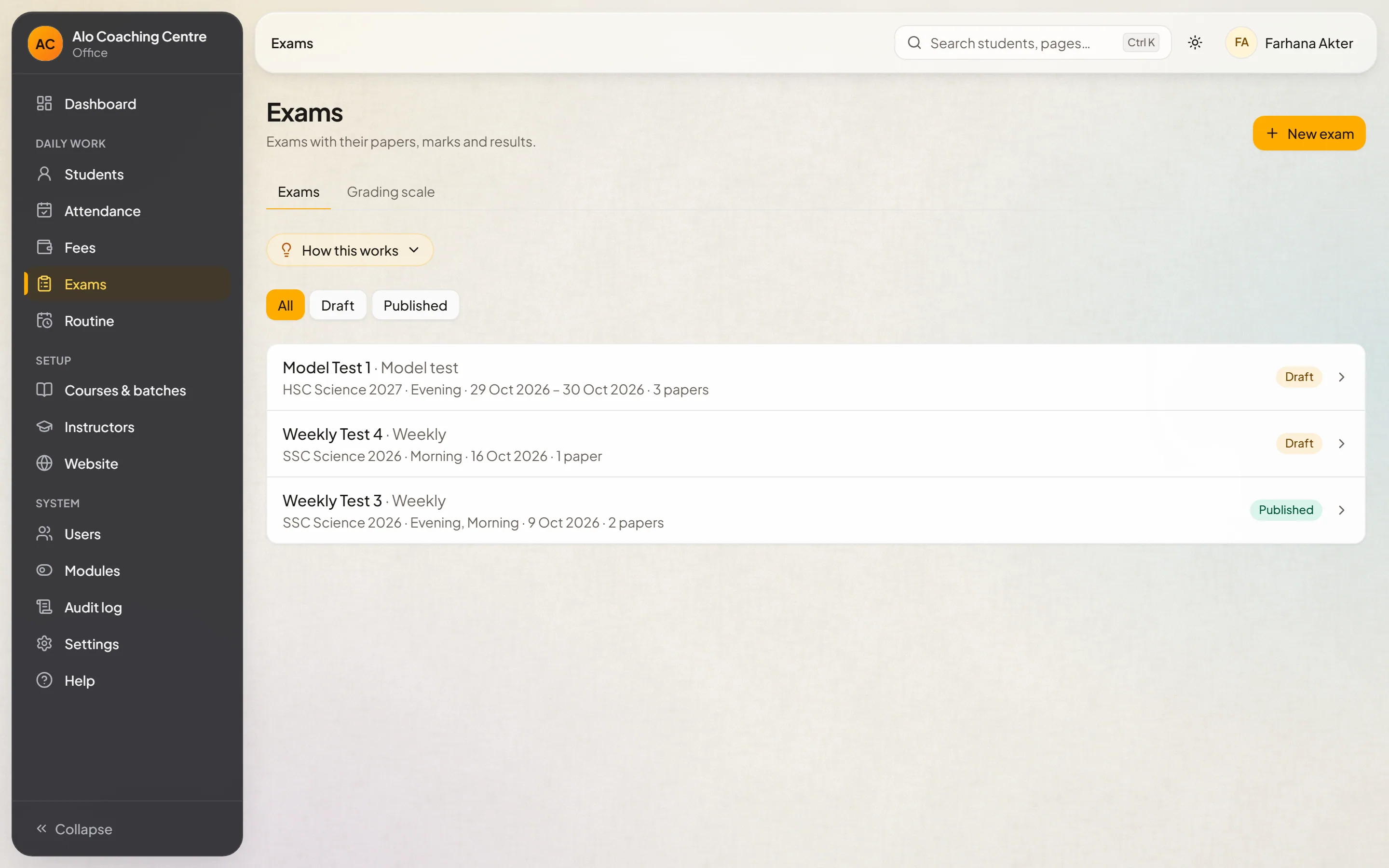The image size is (1389, 868).
Task: Click the Draft badge on Weekly Test 4
Action: tap(1299, 444)
